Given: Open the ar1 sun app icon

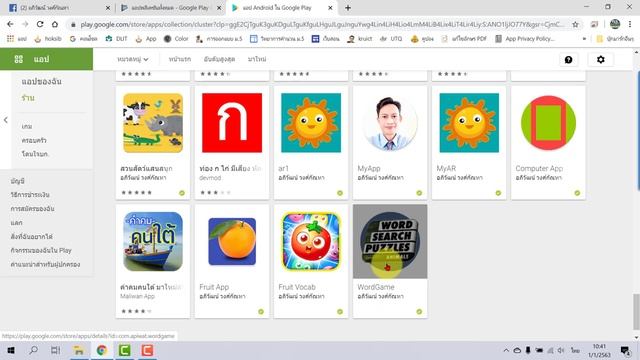Looking at the screenshot, I should (x=311, y=123).
